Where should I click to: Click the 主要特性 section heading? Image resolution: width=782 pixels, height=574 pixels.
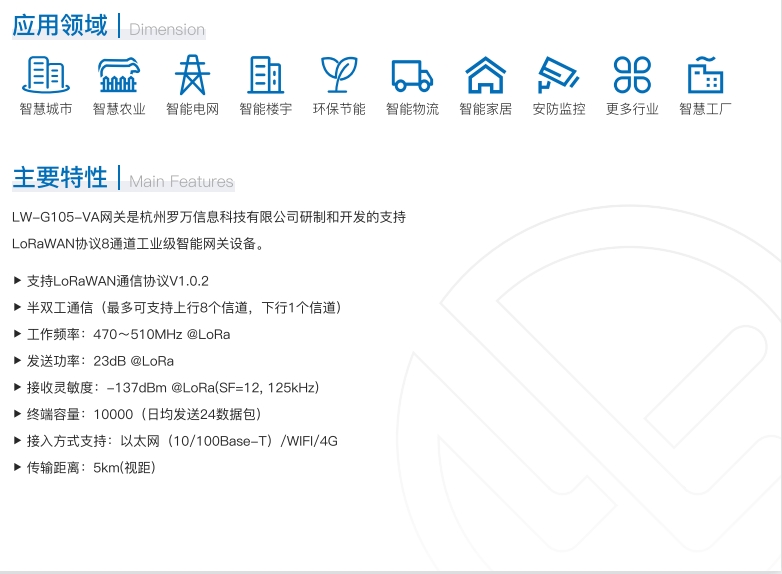pyautogui.click(x=60, y=177)
